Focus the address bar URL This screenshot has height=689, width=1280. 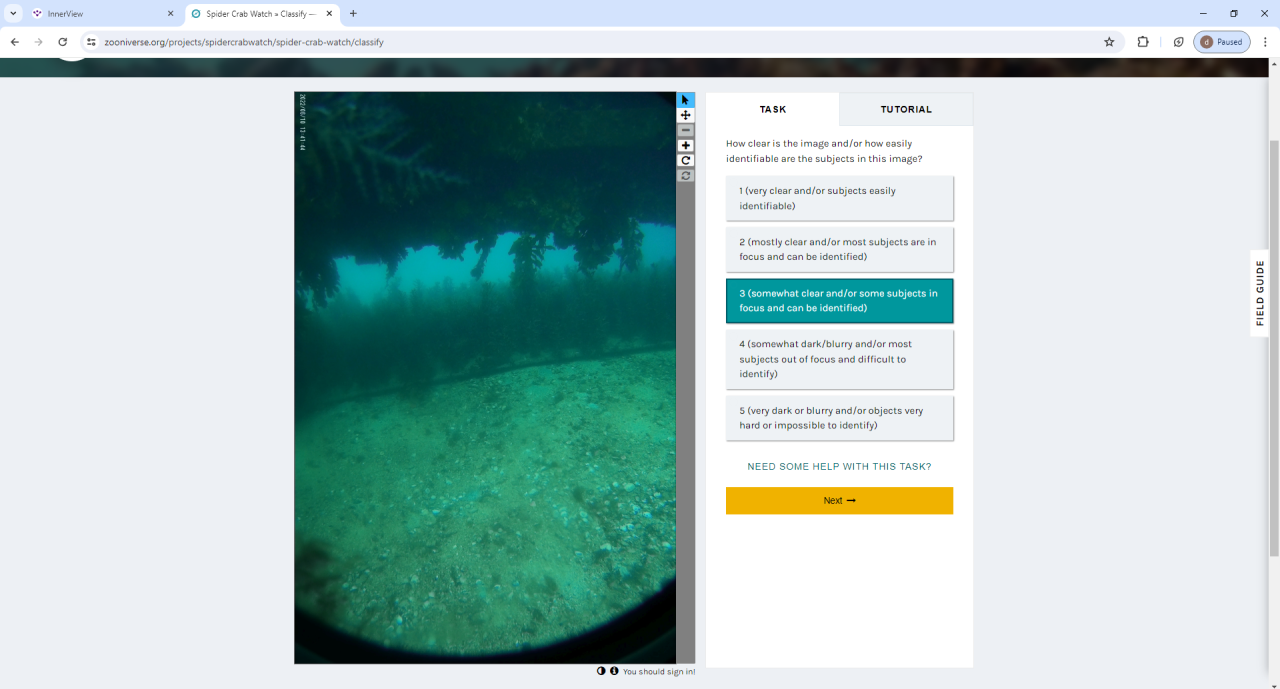coord(600,42)
